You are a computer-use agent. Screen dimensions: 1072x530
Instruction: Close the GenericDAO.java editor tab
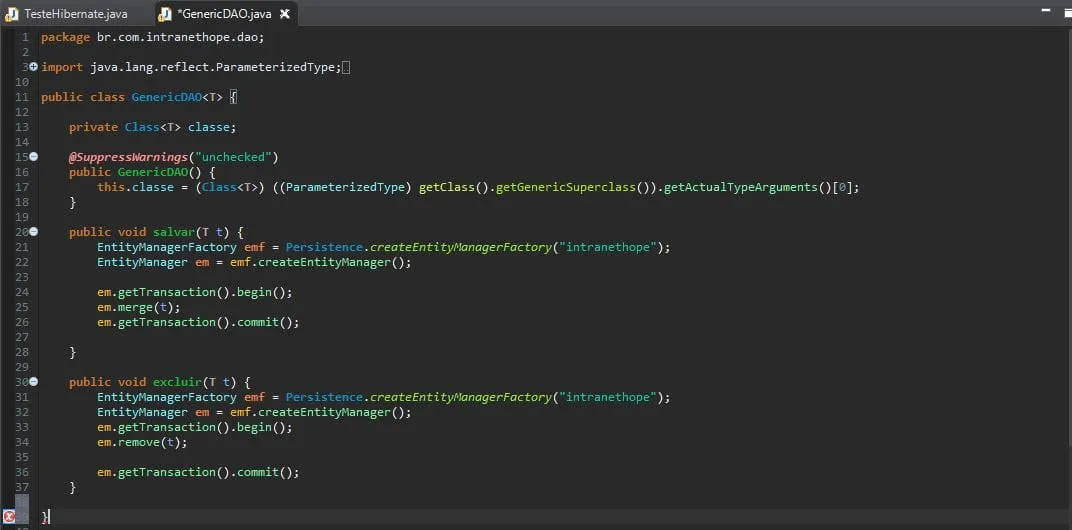point(284,14)
